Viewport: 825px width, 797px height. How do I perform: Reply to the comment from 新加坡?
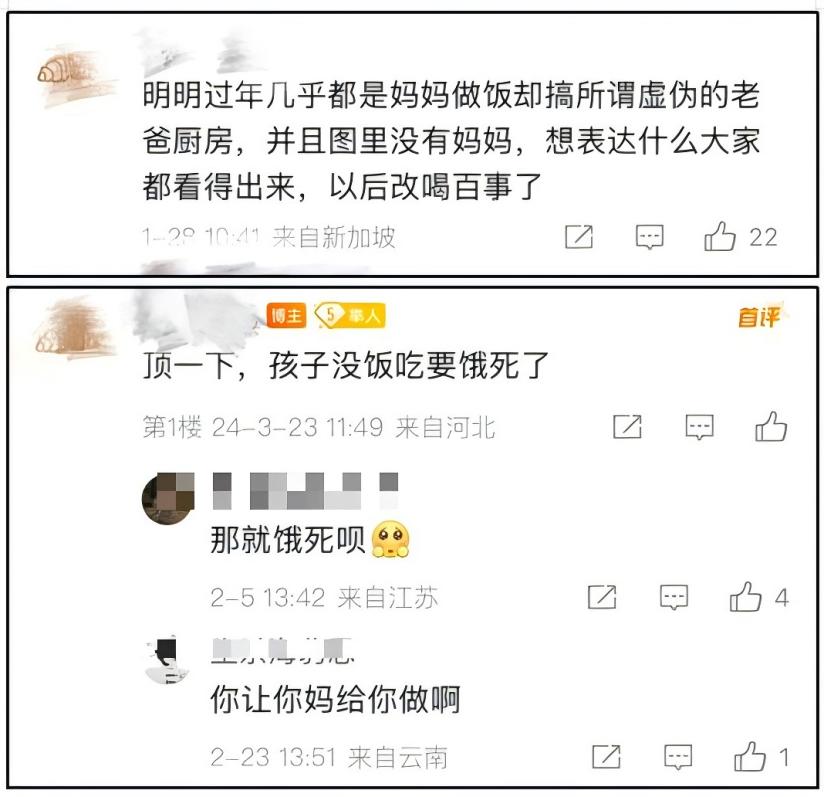(650, 237)
